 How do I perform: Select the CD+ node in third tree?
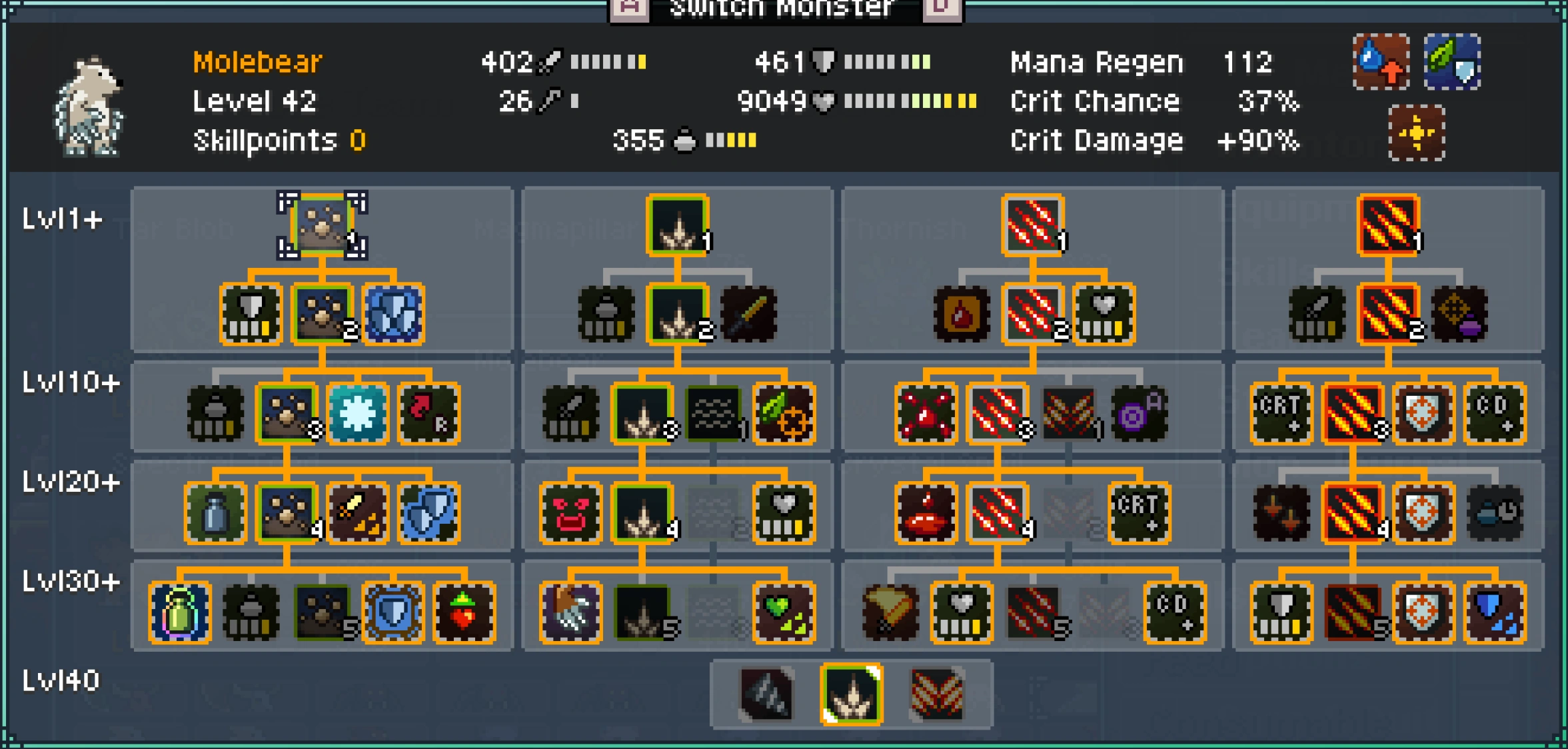(x=1175, y=613)
